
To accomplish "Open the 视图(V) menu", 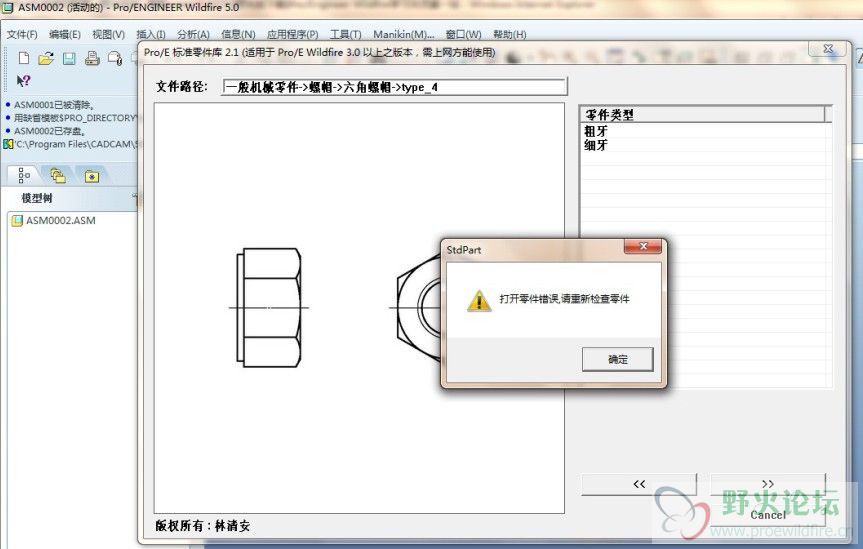I will click(x=108, y=35).
